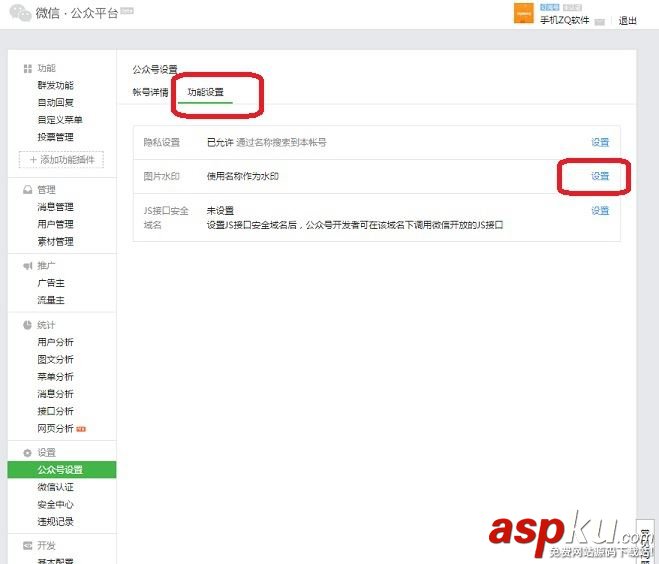Open 消息分析 in the sidebar

click(55, 394)
